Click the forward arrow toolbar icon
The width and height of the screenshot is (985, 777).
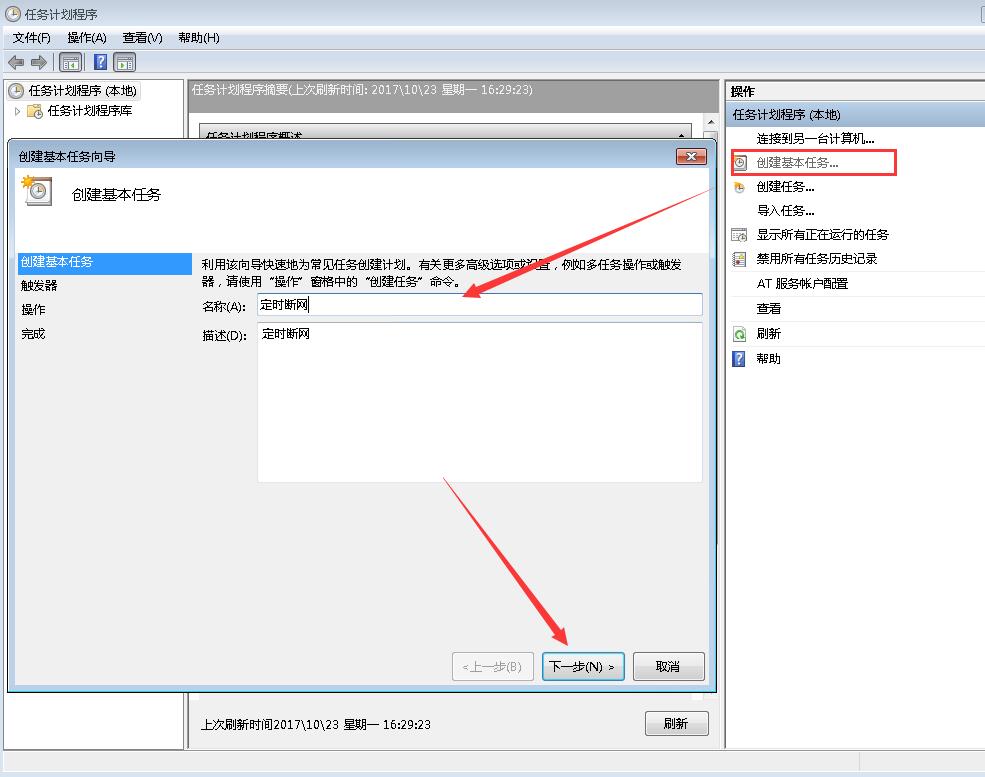(39, 62)
